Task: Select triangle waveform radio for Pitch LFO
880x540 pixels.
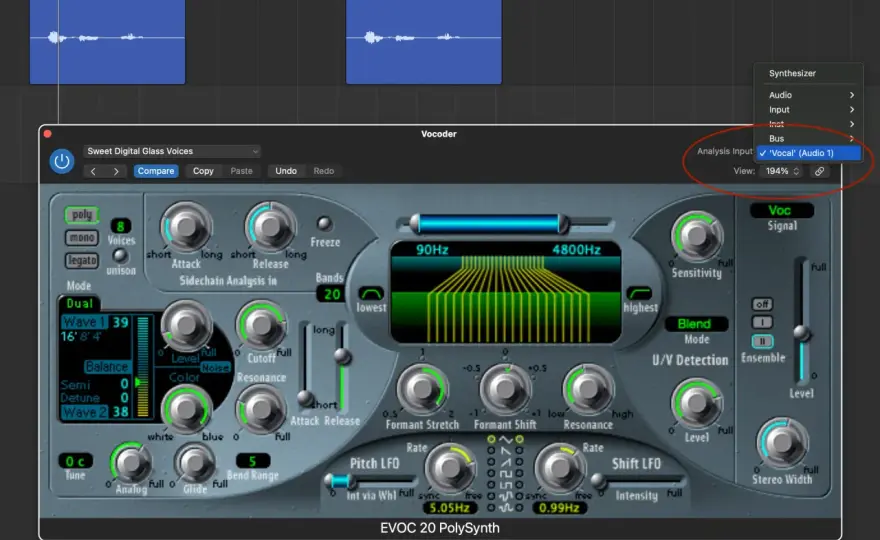Action: 492,439
